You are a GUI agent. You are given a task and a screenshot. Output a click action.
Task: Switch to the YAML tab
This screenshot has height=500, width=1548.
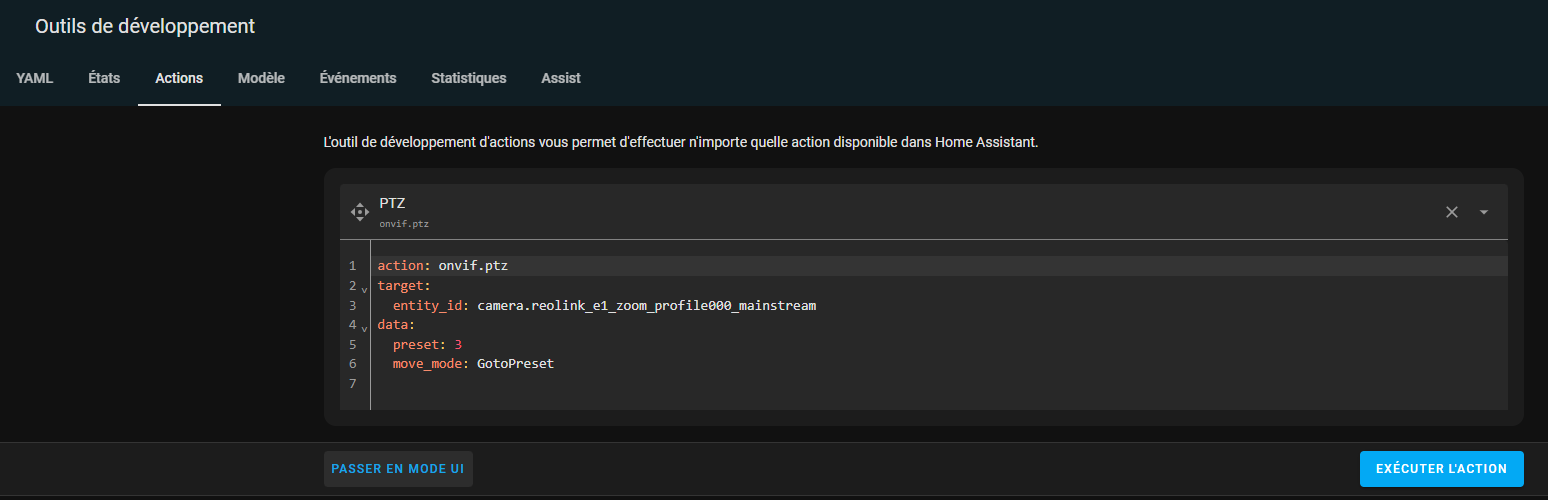point(34,78)
